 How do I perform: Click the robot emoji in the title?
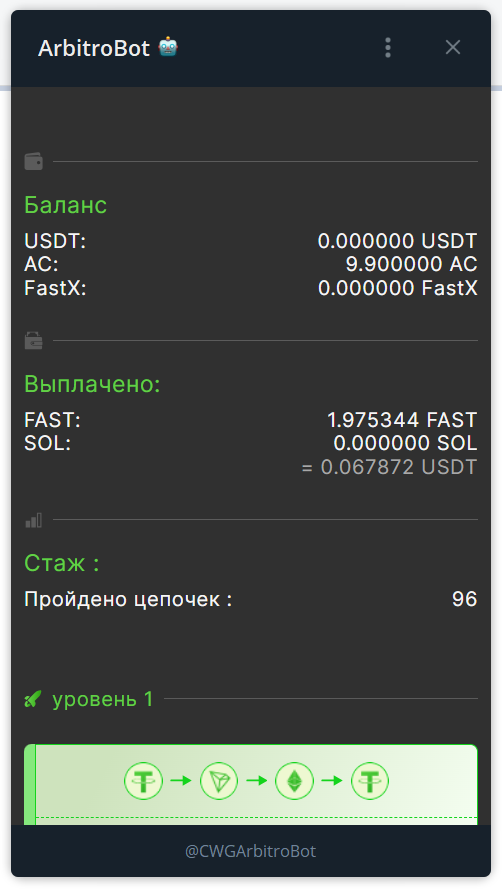(x=168, y=47)
